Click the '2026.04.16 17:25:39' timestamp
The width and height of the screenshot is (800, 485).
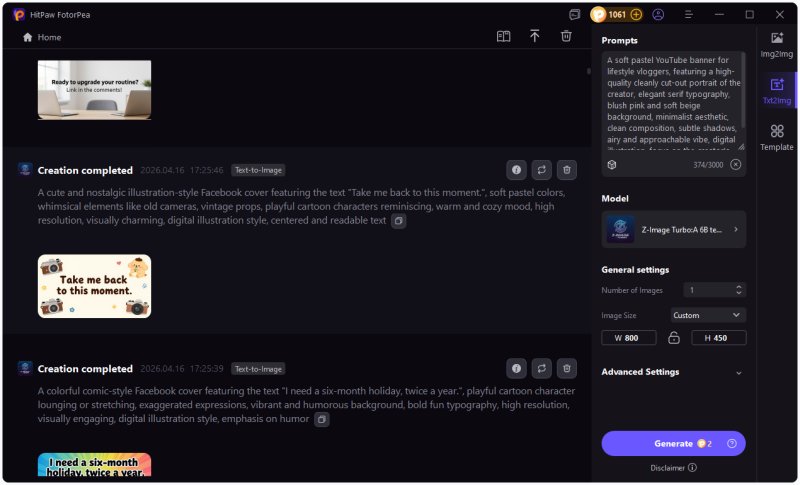tap(182, 368)
